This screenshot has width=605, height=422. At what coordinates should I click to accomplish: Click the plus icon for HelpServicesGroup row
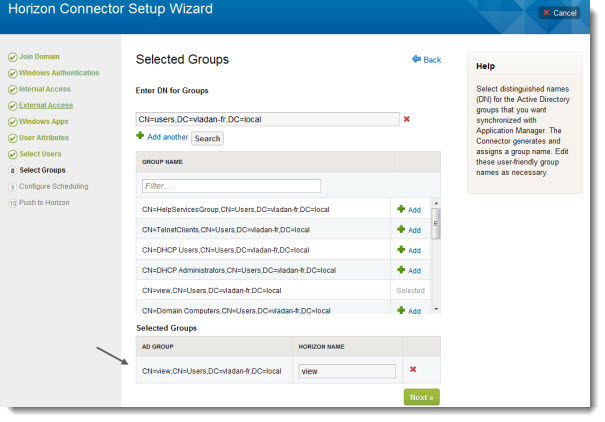click(x=401, y=209)
